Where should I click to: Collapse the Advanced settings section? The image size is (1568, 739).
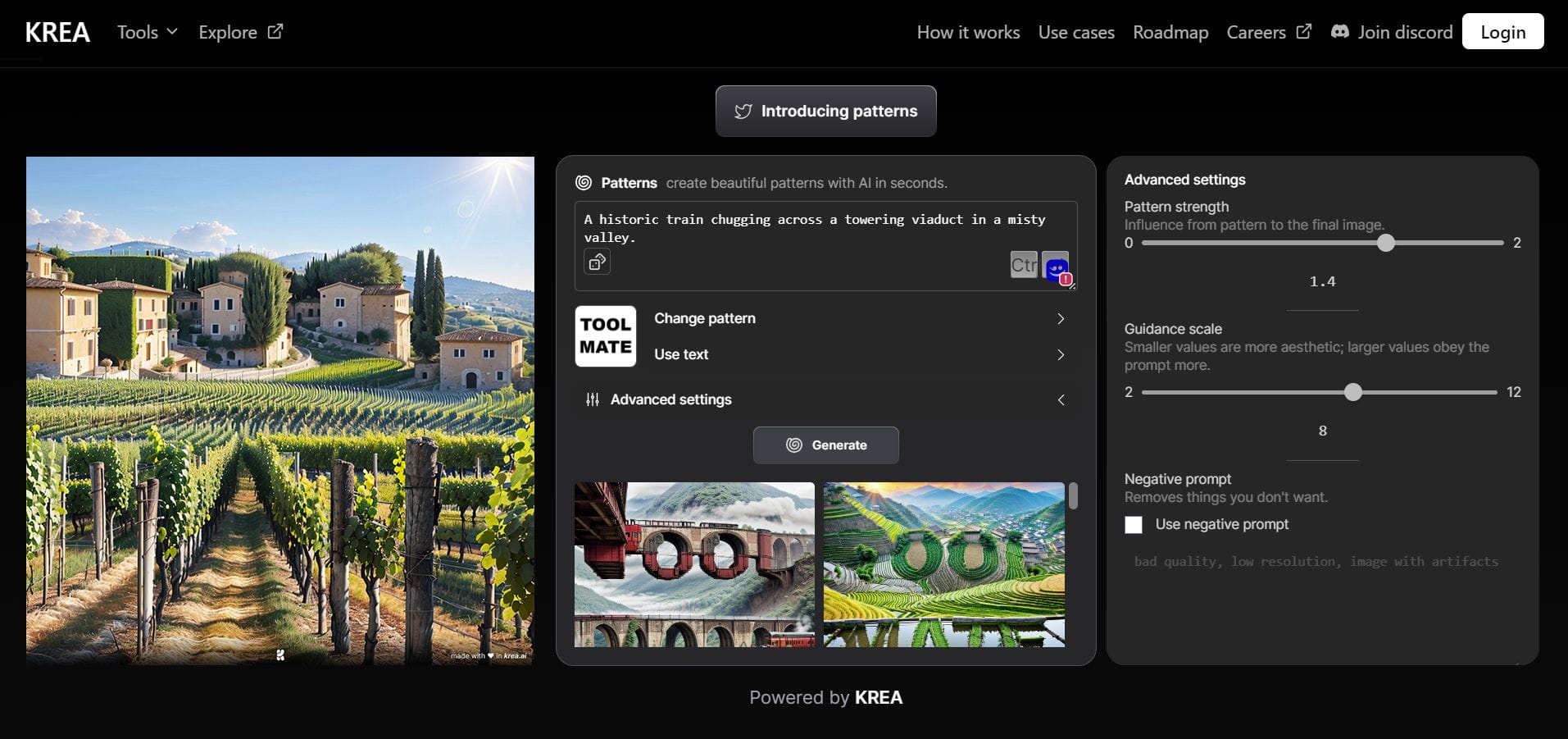pyautogui.click(x=1061, y=400)
